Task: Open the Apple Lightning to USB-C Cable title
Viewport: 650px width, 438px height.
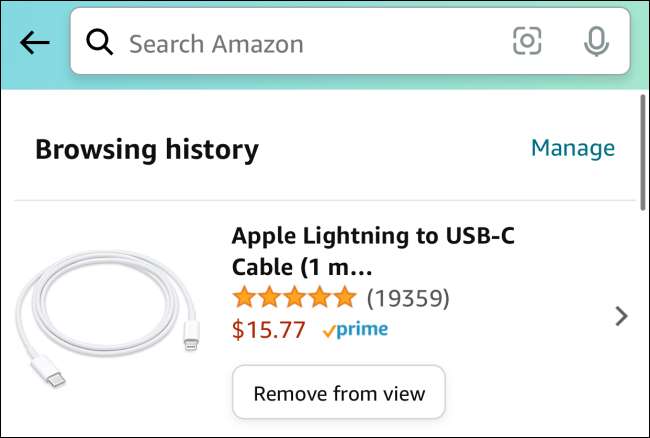Action: pyautogui.click(x=373, y=250)
